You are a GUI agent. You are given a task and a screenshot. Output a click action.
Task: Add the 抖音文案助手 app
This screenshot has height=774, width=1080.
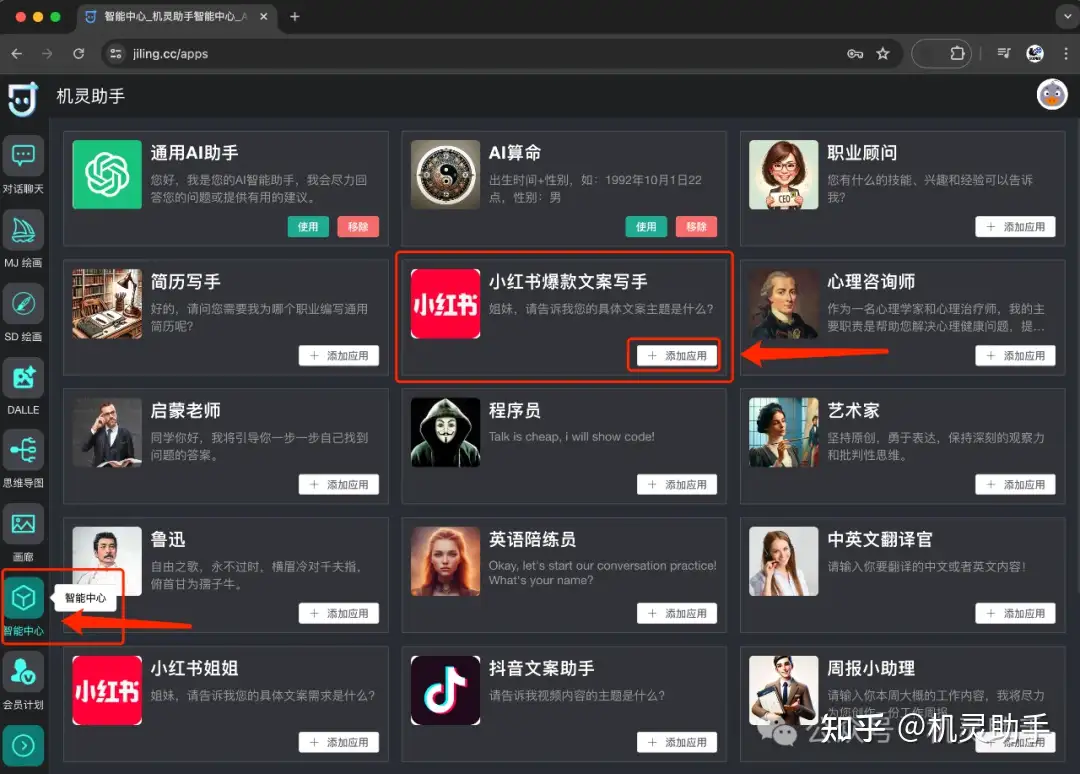(x=677, y=742)
